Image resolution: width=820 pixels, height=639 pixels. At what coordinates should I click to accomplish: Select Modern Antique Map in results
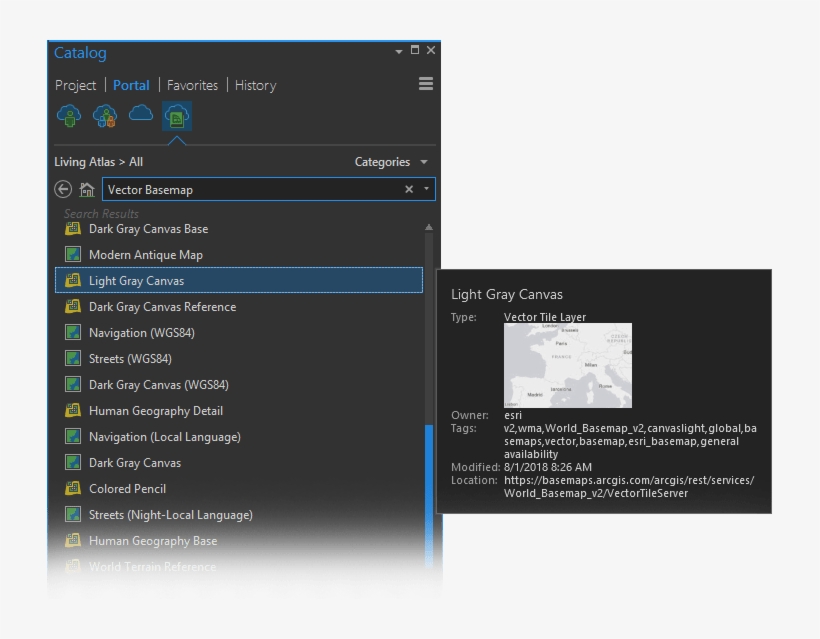145,255
